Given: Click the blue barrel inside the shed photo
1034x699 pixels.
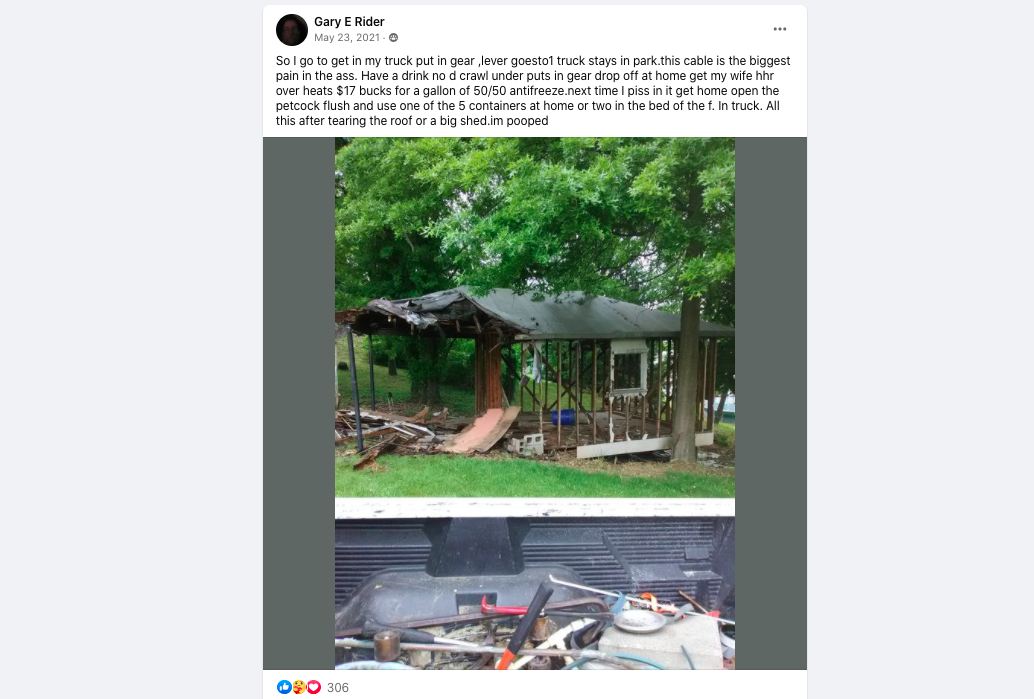Looking at the screenshot, I should click(563, 417).
